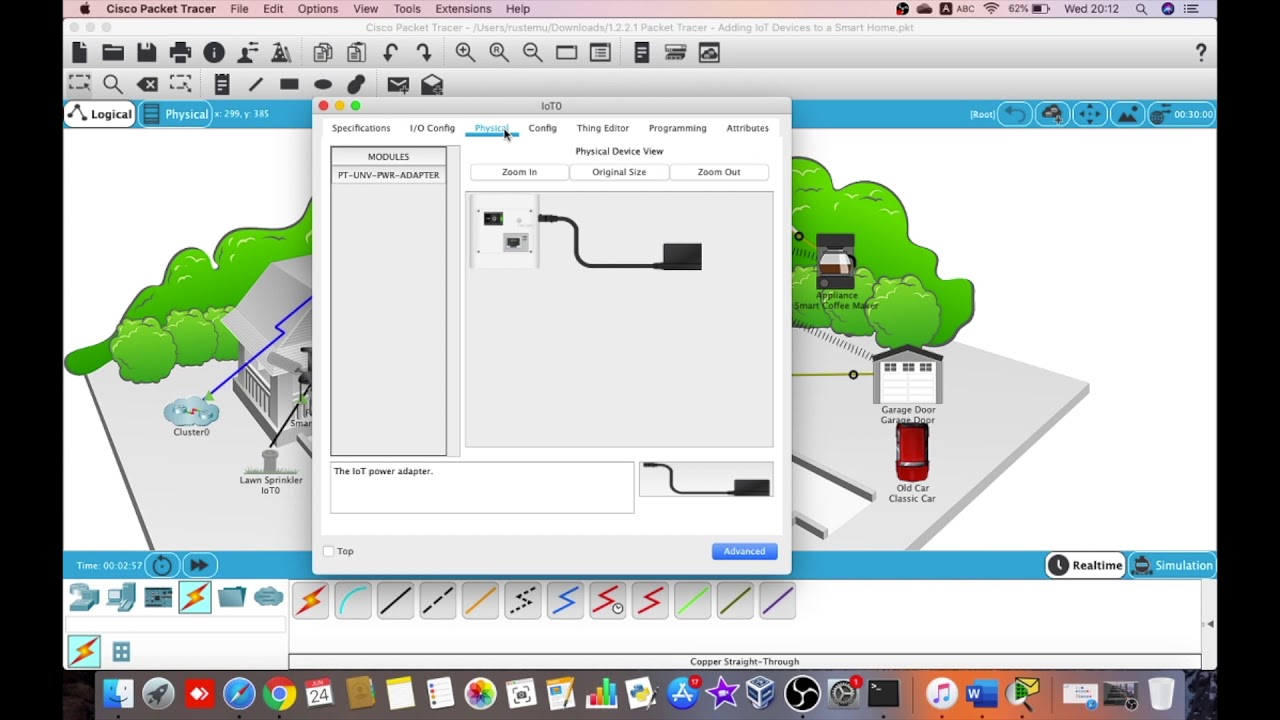Choose the Place Note tool
1280x720 pixels.
[222, 85]
